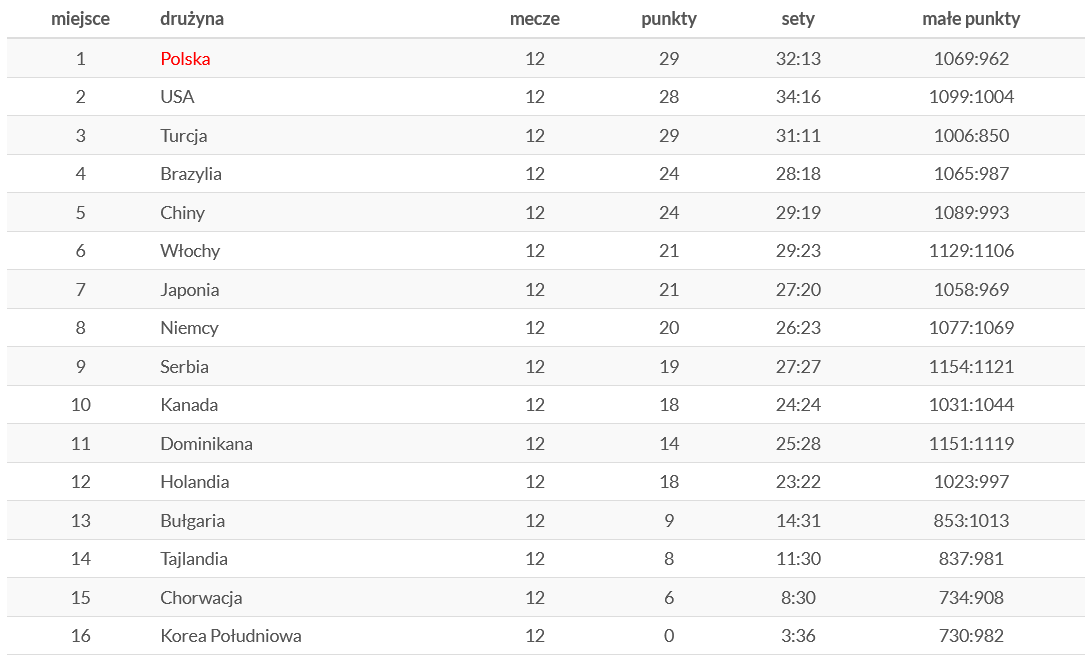Image resolution: width=1086 pixels, height=657 pixels.
Task: Click the 'drużyna' column header
Action: (x=192, y=19)
